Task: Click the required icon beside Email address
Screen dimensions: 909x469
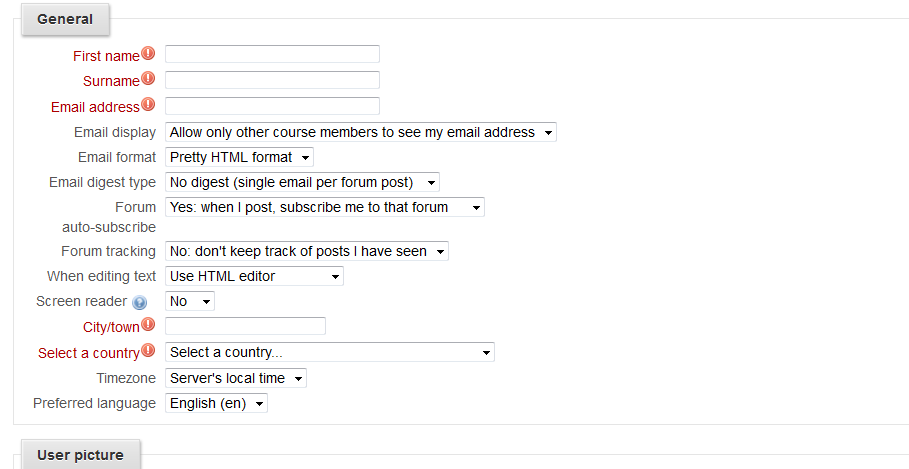Action: click(148, 104)
